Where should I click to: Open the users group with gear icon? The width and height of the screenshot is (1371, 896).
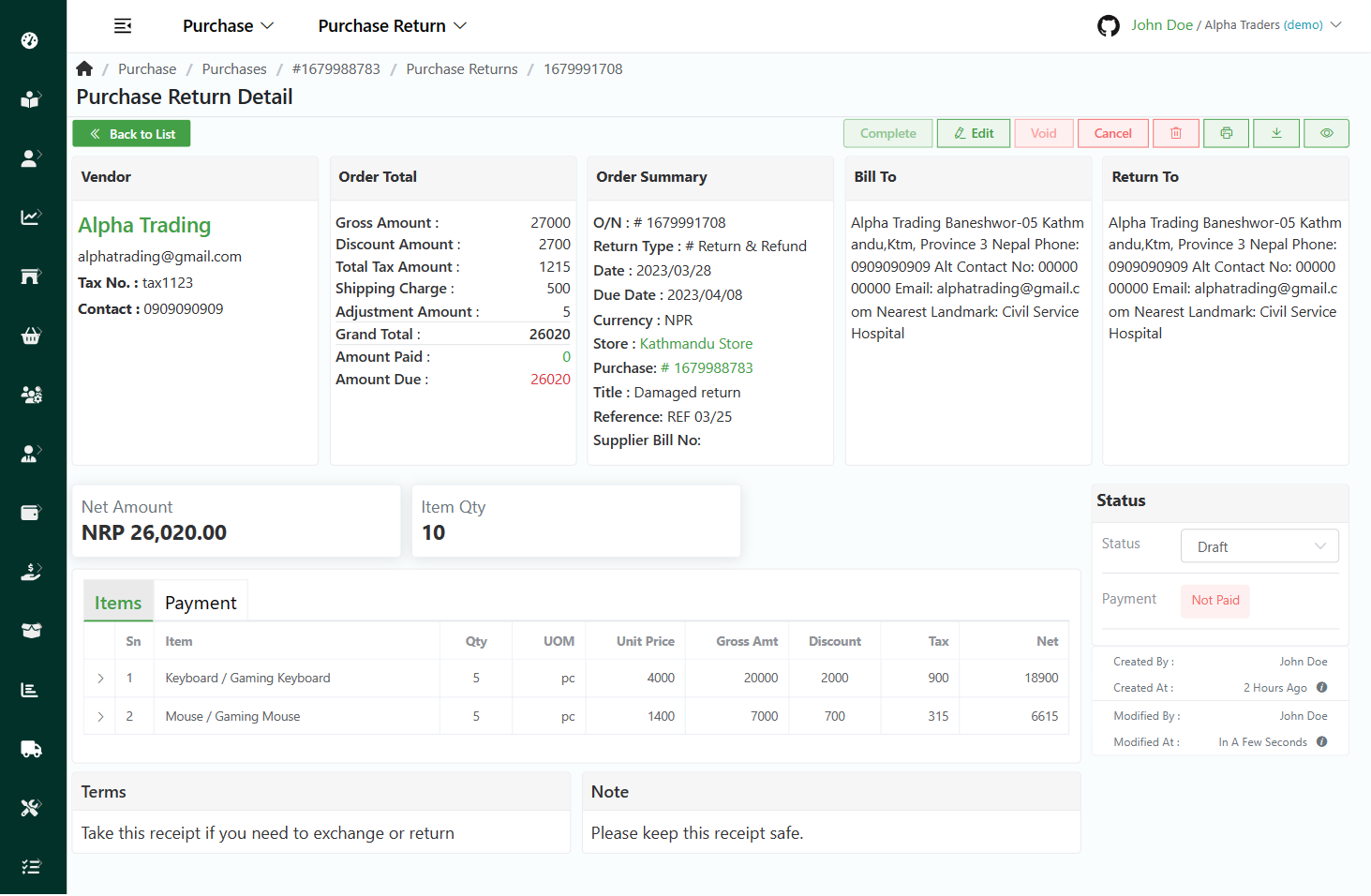point(30,395)
